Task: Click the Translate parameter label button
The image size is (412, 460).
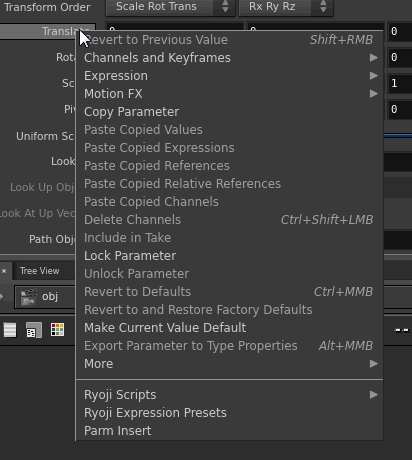Action: tap(47, 31)
